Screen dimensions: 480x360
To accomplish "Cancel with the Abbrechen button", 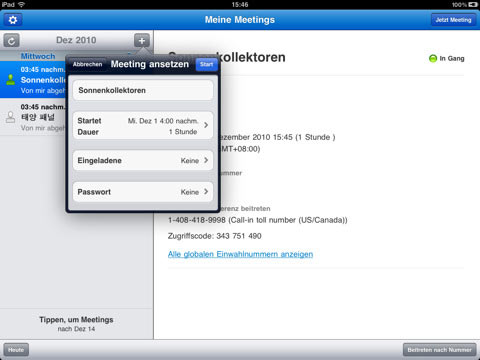I will coord(87,64).
